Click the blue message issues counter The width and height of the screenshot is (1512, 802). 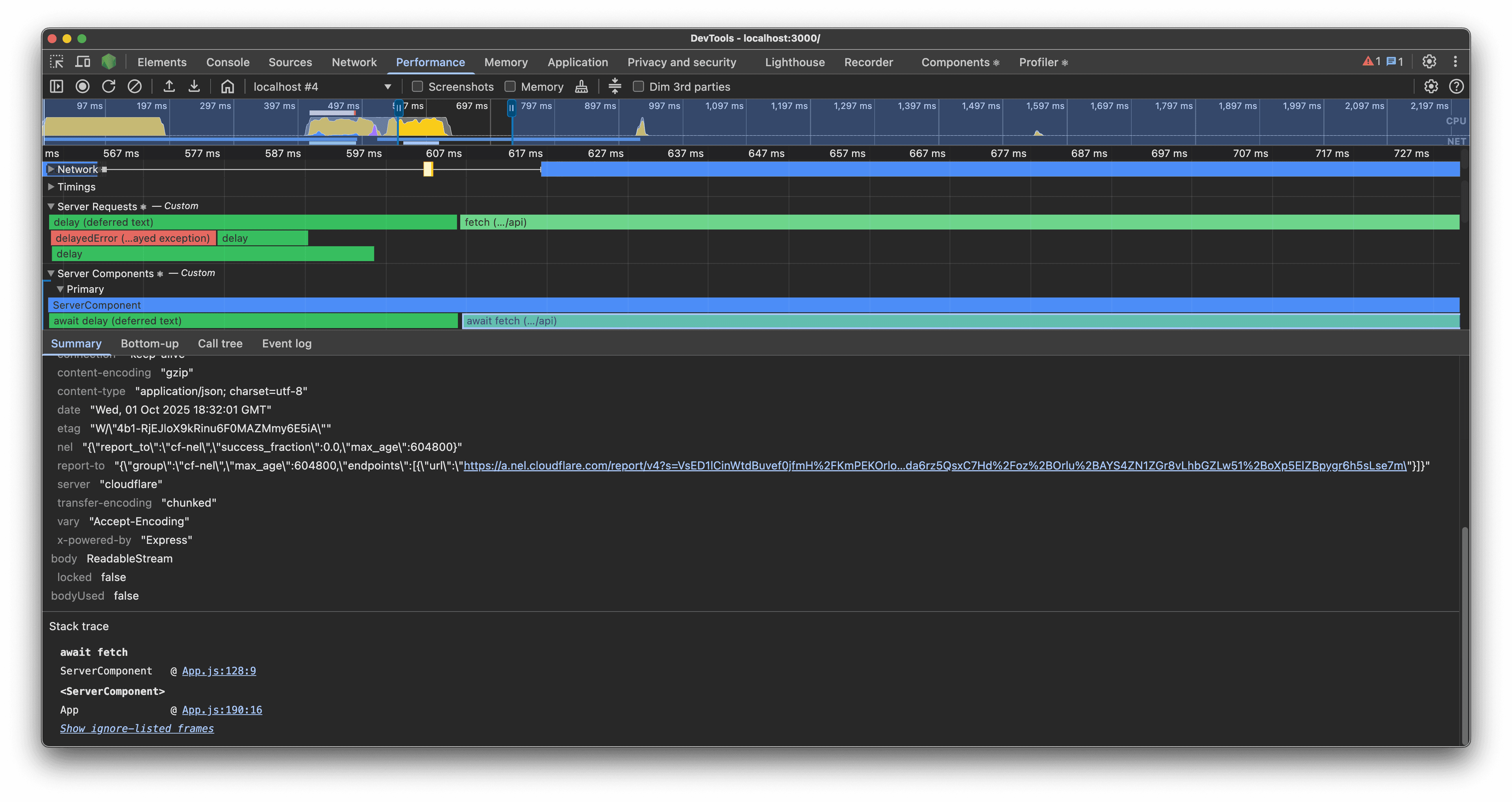pyautogui.click(x=1395, y=62)
